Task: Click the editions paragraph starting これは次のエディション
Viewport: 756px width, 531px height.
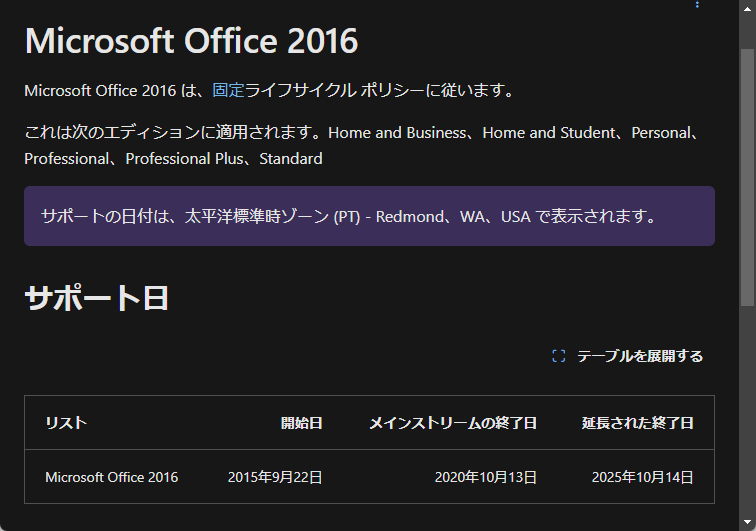Action: point(363,145)
